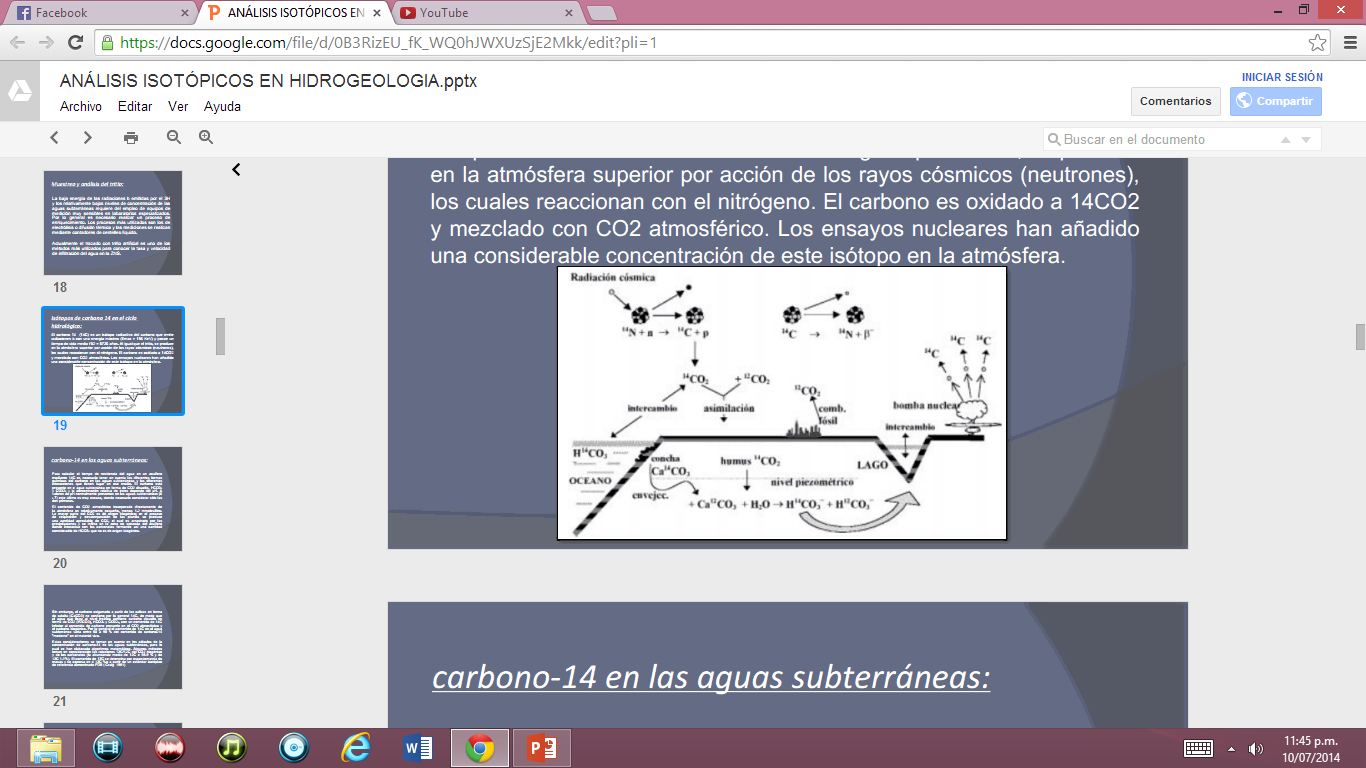1366x768 pixels.
Task: Click the document title ANÁLISIS ISOTÓPICOS EN HIDROGEOLOGIA.pptx
Action: click(x=268, y=82)
